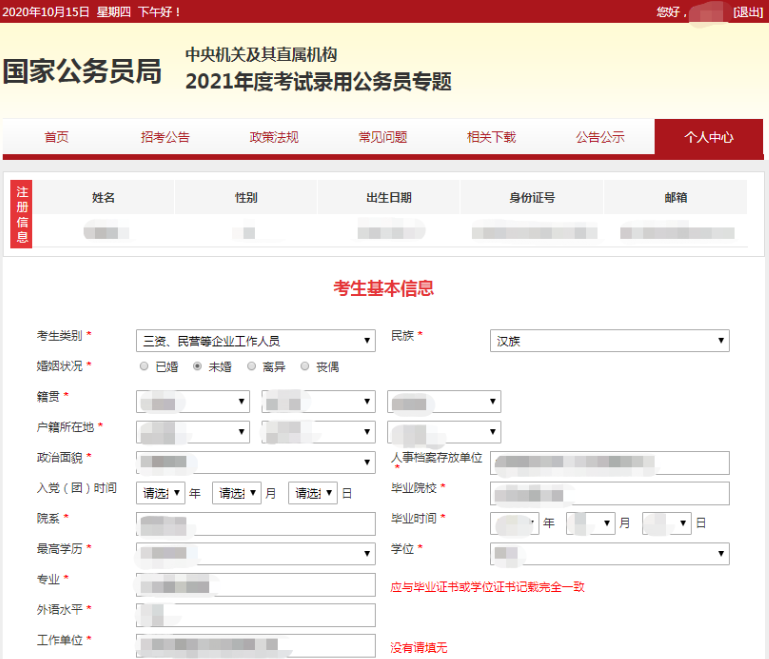Viewport: 769px width, 659px height.
Task: Open the 最高学历 dropdown
Action: [x=256, y=554]
